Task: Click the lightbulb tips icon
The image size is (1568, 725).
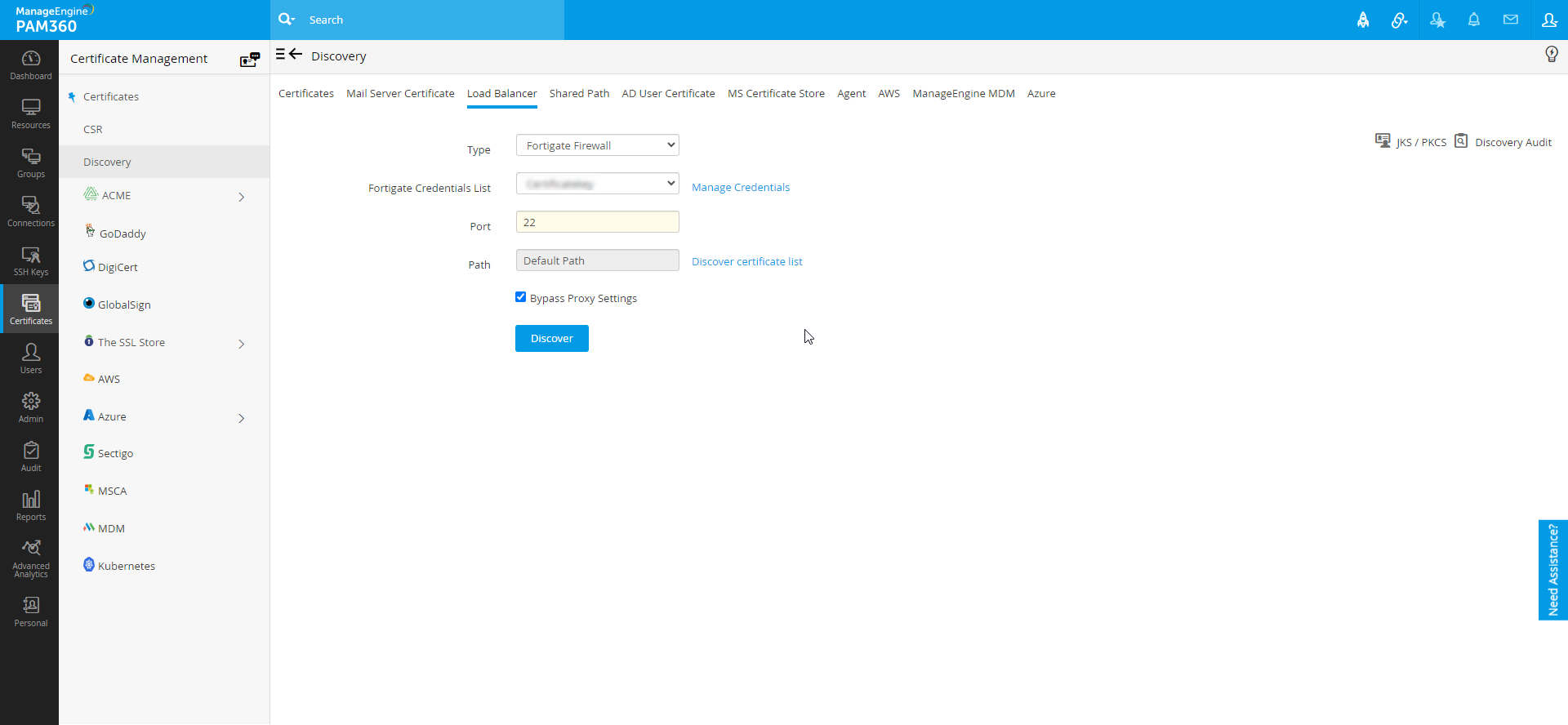Action: pyautogui.click(x=1552, y=55)
